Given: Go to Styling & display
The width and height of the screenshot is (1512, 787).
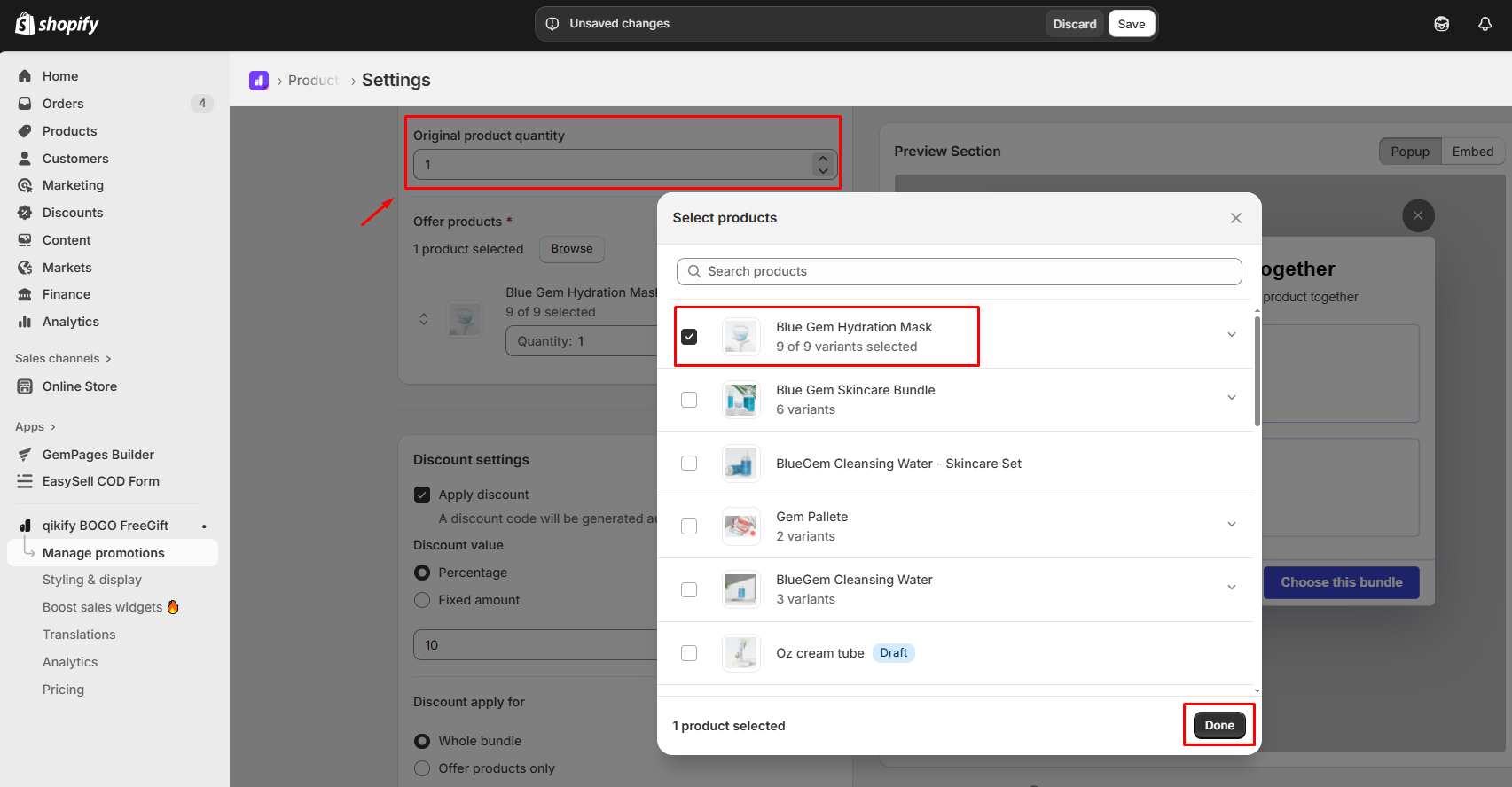Looking at the screenshot, I should (92, 580).
